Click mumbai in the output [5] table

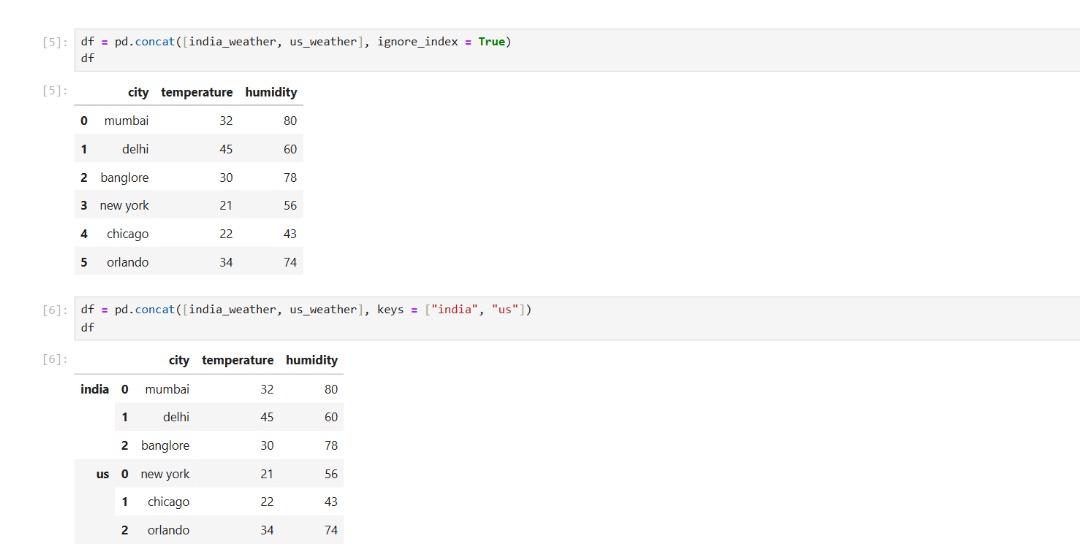click(127, 121)
